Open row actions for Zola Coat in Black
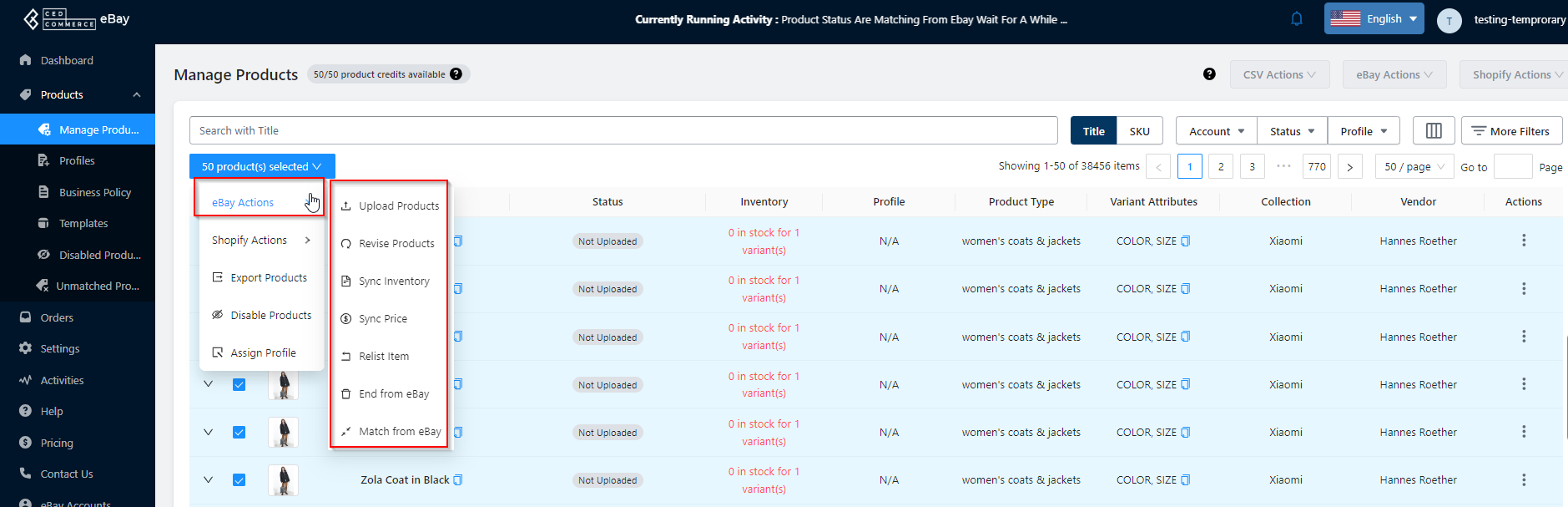 click(1524, 479)
